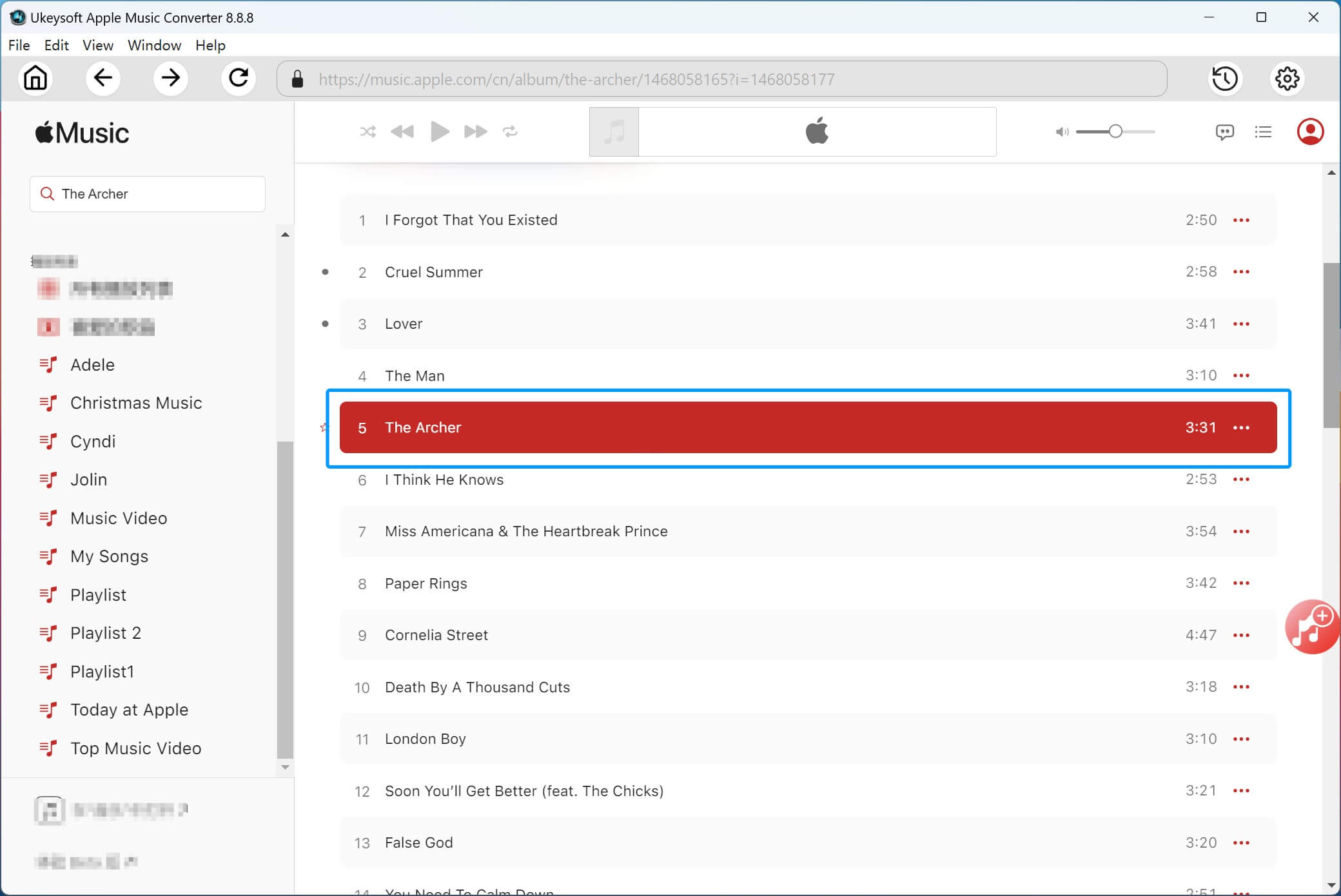This screenshot has width=1341, height=896.
Task: Toggle repeat mode
Action: pos(510,131)
